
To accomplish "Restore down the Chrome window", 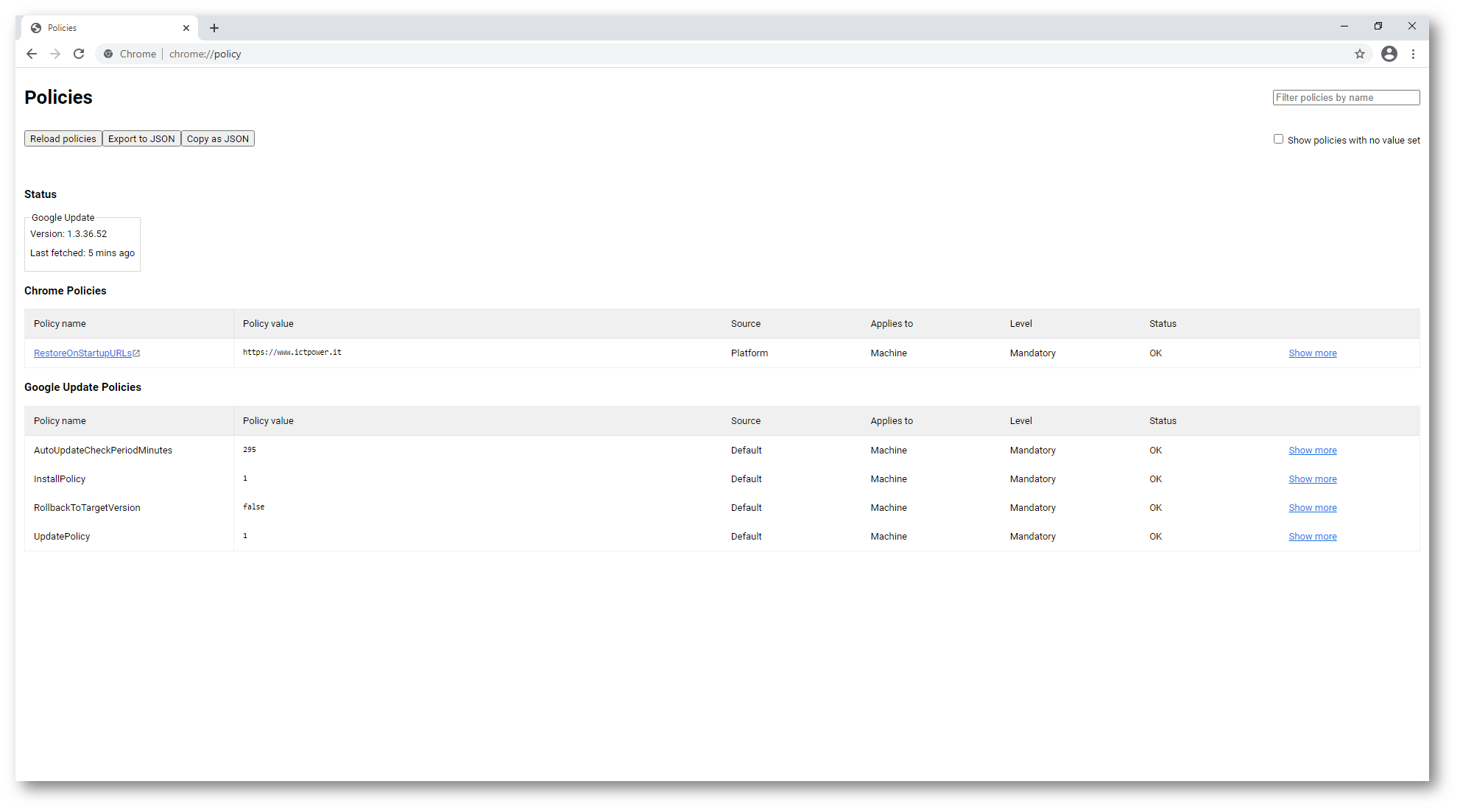I will click(x=1378, y=27).
